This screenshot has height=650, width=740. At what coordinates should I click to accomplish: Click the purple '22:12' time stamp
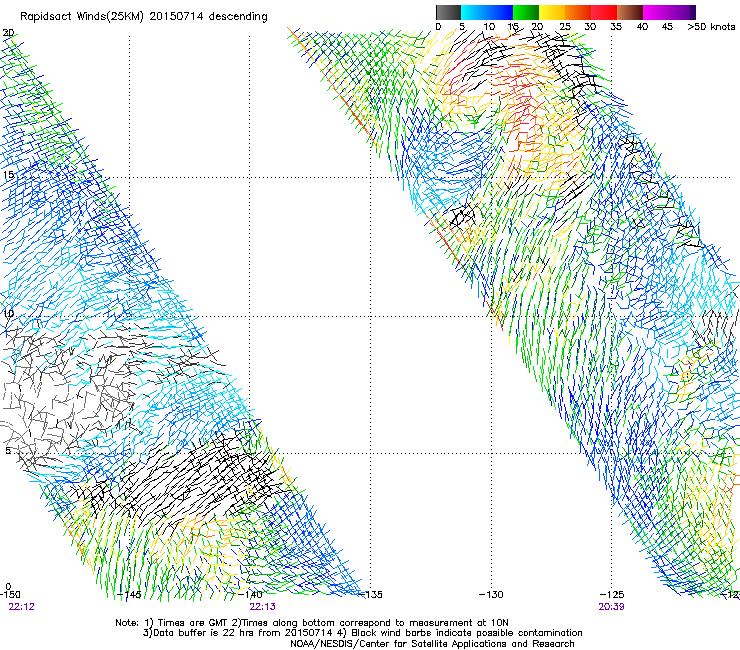[21, 607]
